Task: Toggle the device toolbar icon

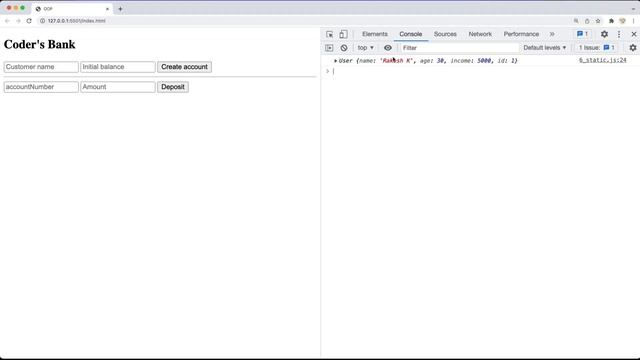Action: click(343, 34)
